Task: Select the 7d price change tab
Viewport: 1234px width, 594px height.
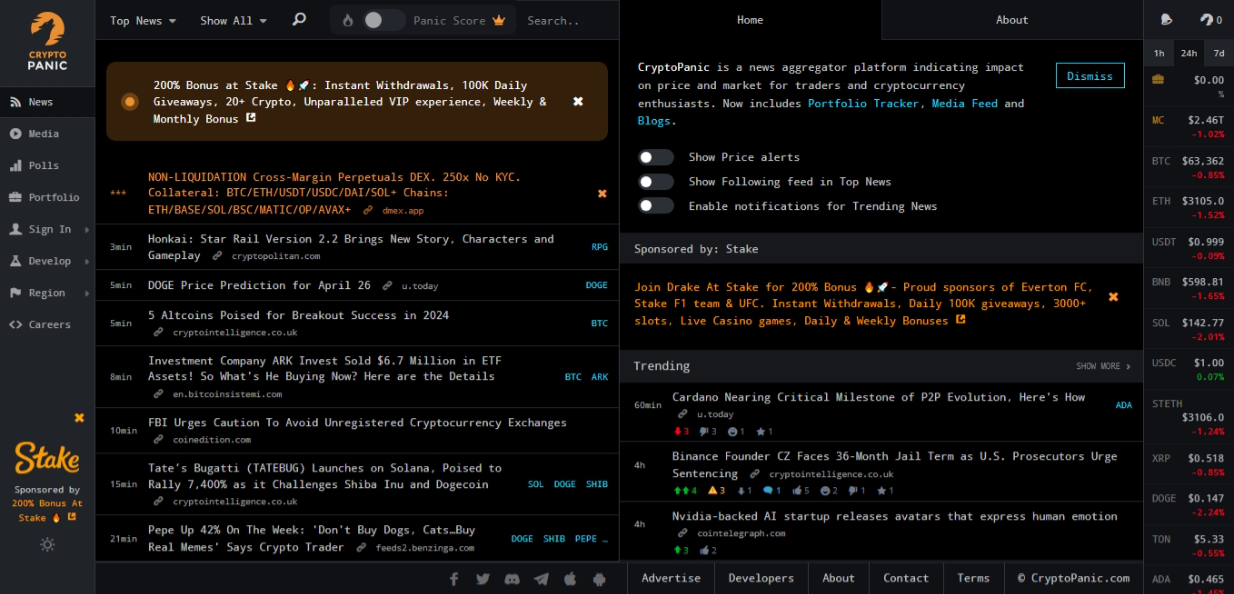Action: (1219, 53)
